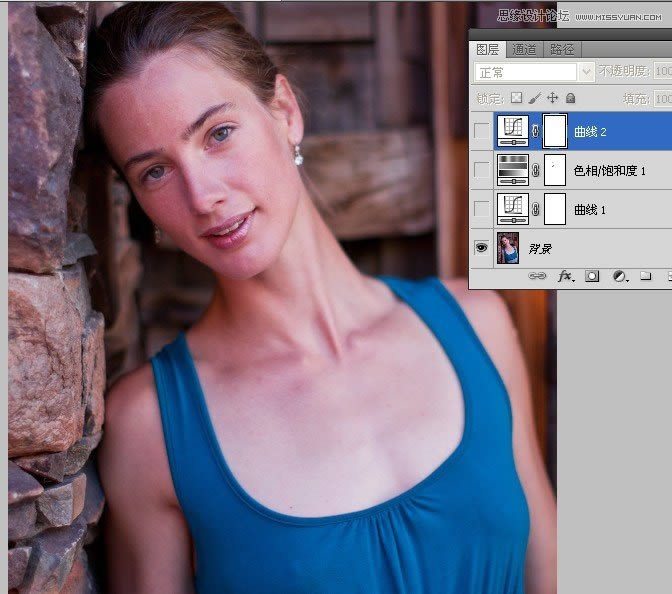
Task: Switch to the 通道 tab
Action: pyautogui.click(x=524, y=49)
